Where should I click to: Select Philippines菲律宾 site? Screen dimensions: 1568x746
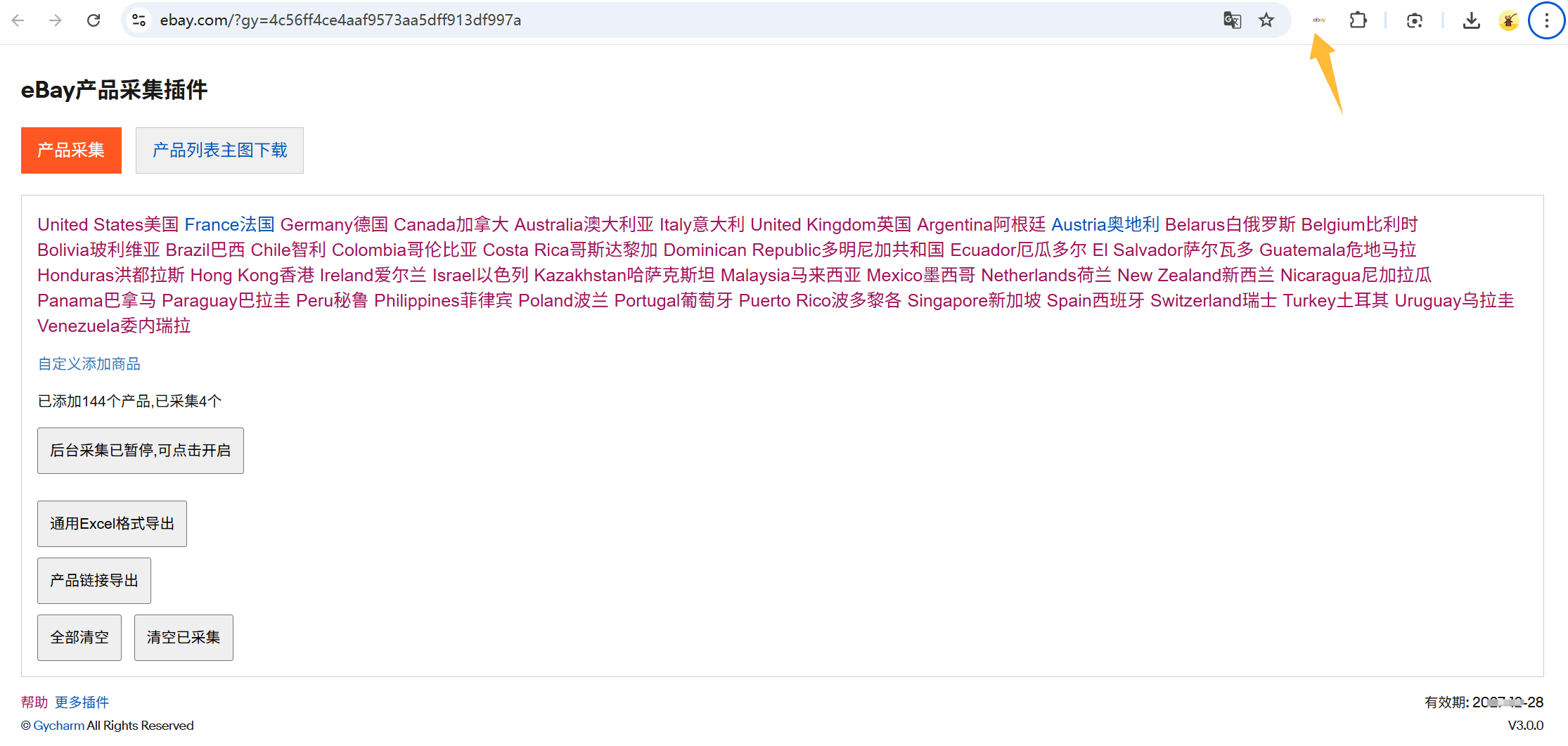pos(443,301)
